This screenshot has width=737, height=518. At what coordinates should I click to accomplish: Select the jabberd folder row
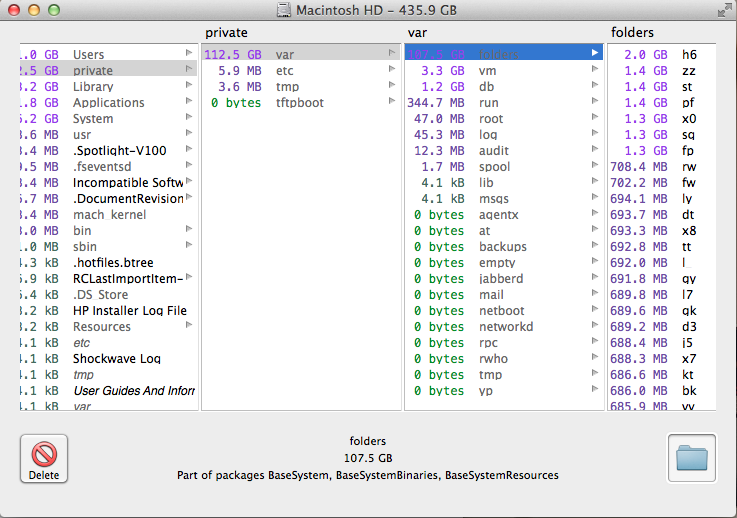504,278
